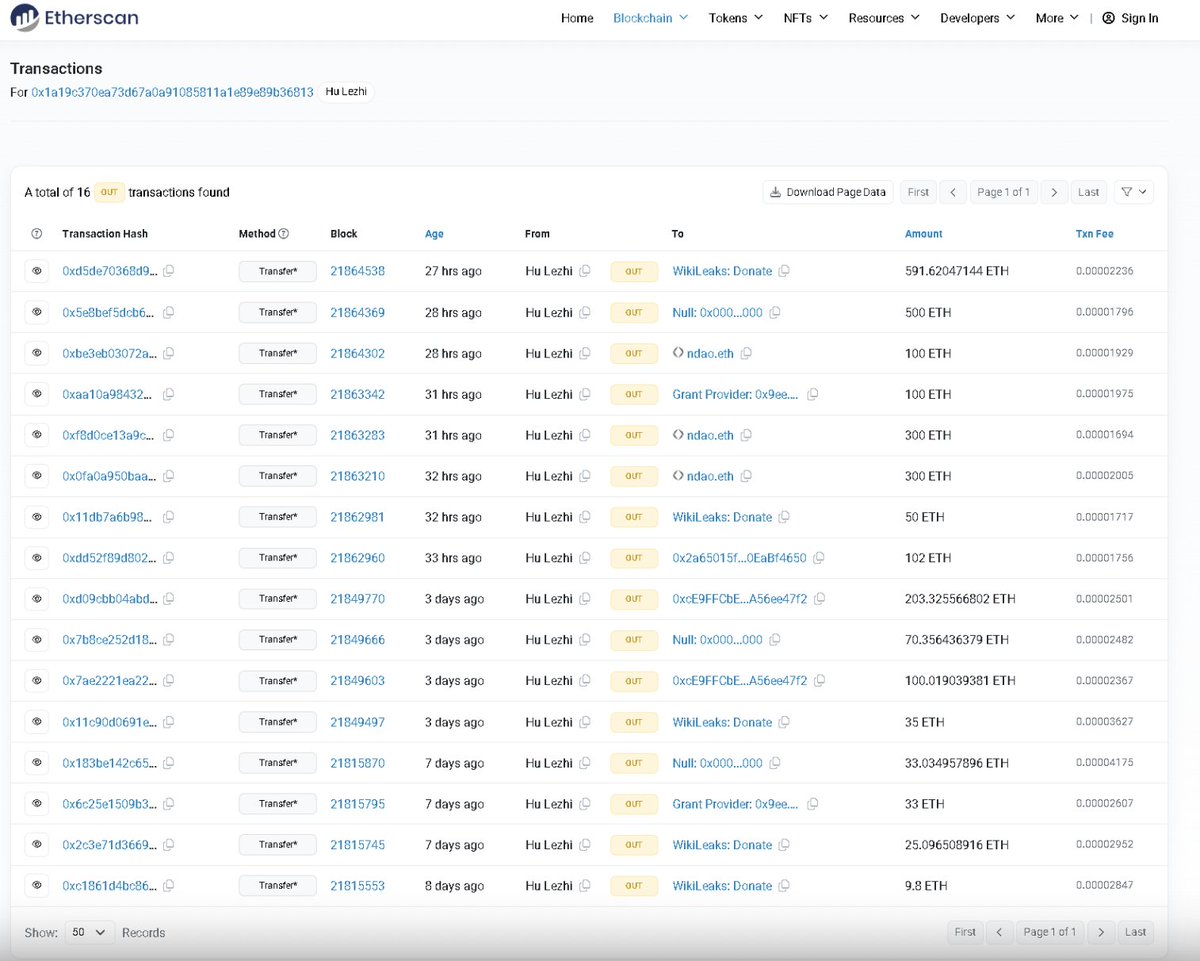1200x961 pixels.
Task: Copy 0xcE9FFCbE address in block 21849770 row
Action: (x=819, y=599)
